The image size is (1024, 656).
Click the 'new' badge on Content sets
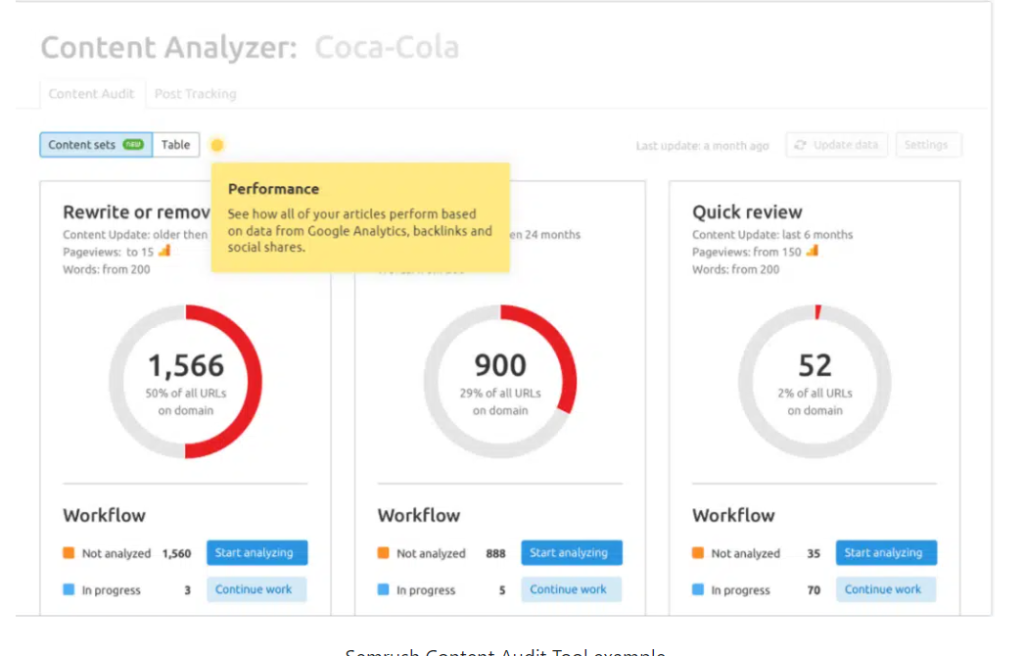pos(133,144)
